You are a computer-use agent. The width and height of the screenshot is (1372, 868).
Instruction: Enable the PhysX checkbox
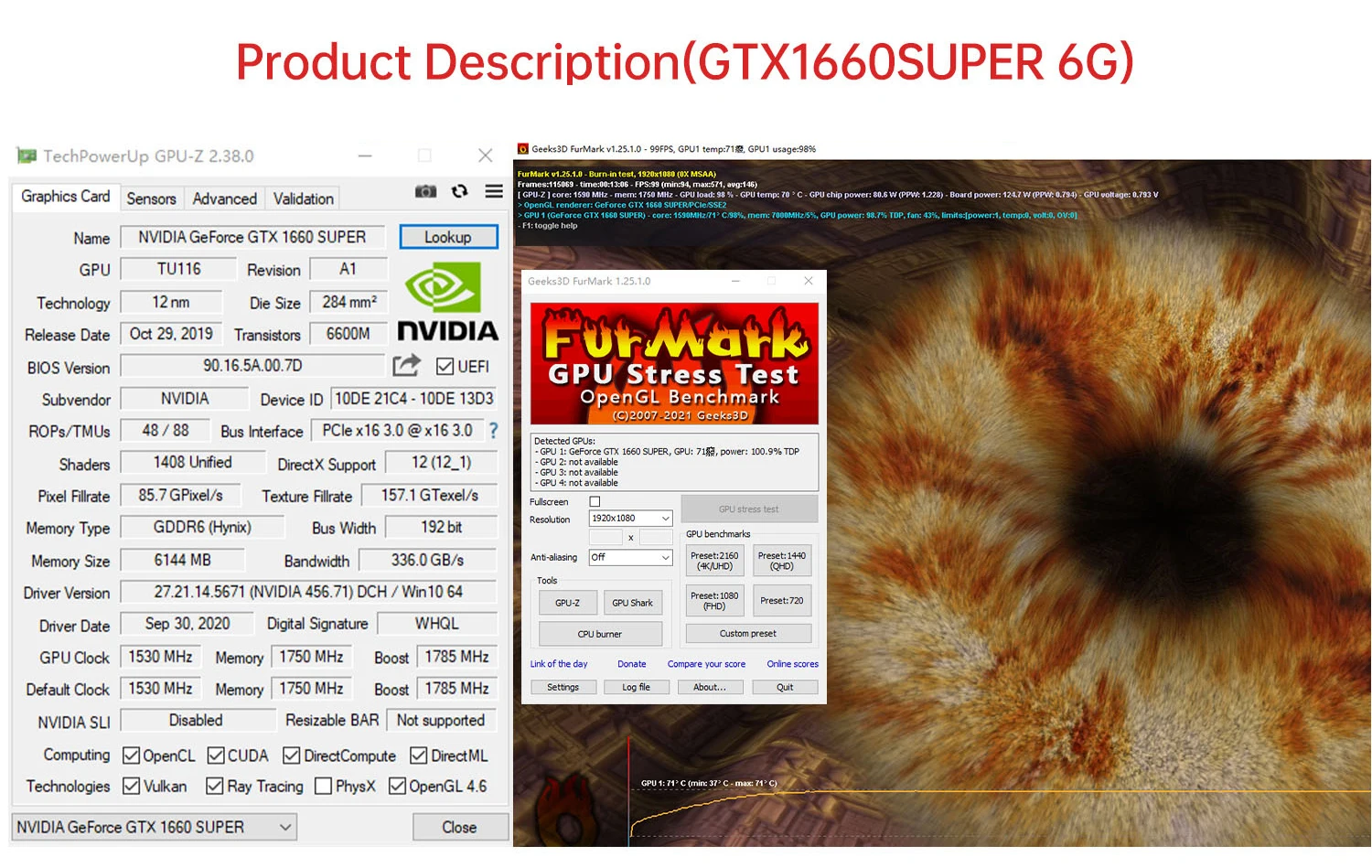tap(323, 786)
